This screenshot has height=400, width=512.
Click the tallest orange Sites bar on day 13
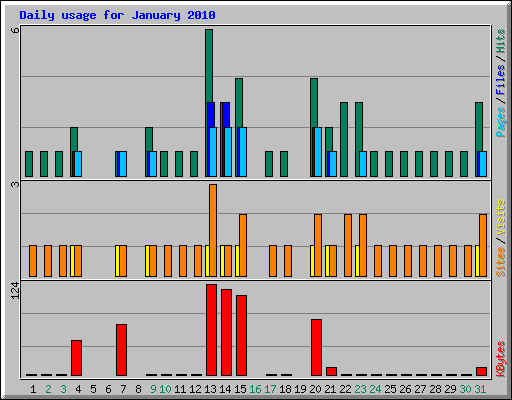213,230
